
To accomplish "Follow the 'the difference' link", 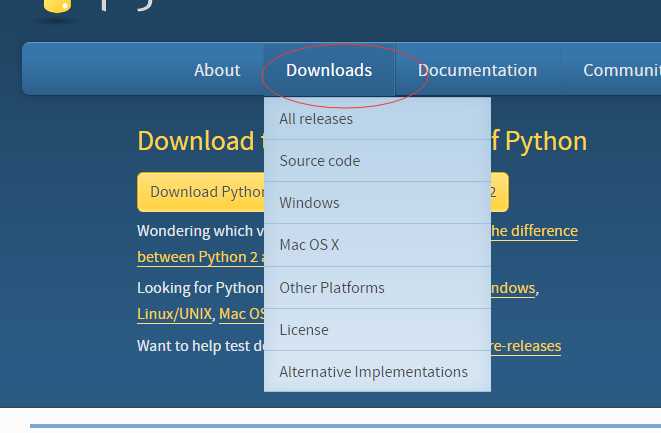I will 534,231.
